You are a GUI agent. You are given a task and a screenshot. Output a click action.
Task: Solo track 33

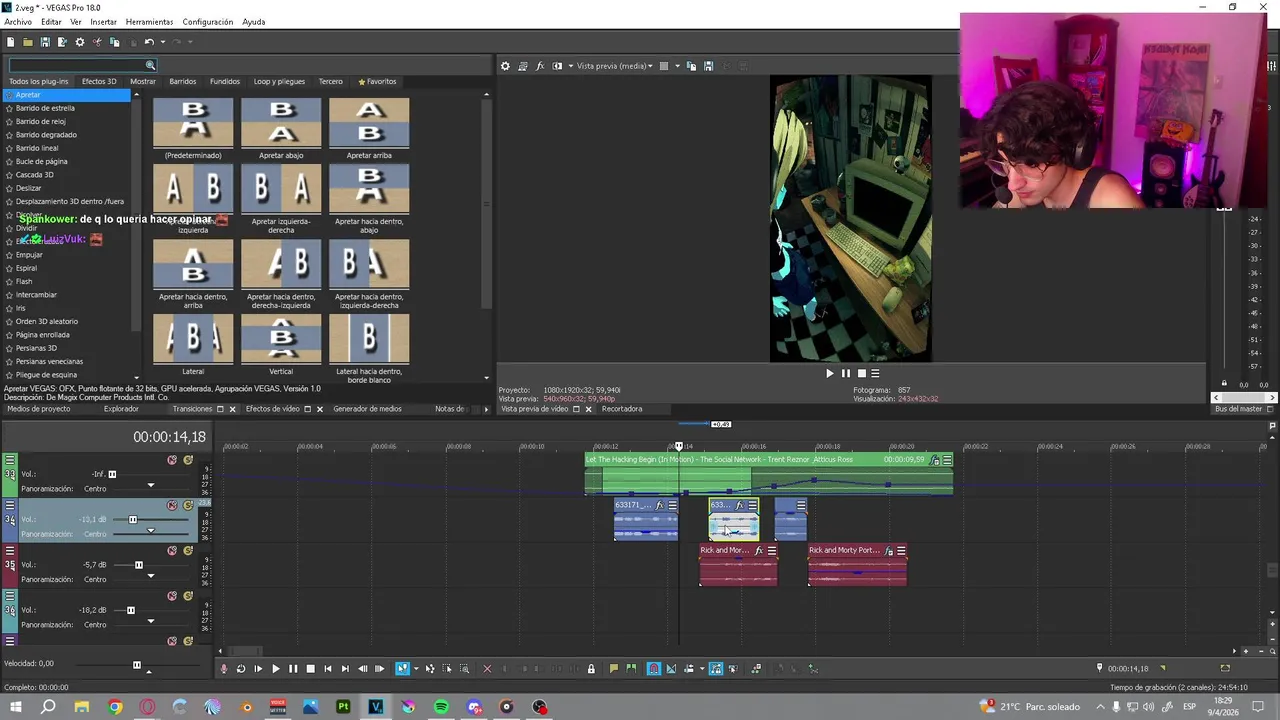pyautogui.click(x=188, y=460)
